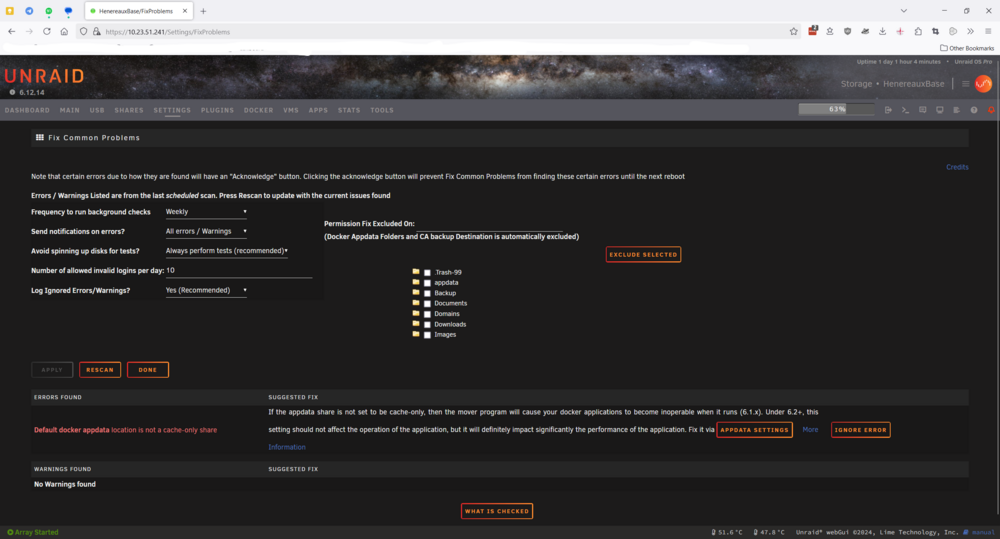
Task: Reload the page with the refresh icon
Action: pyautogui.click(x=47, y=31)
